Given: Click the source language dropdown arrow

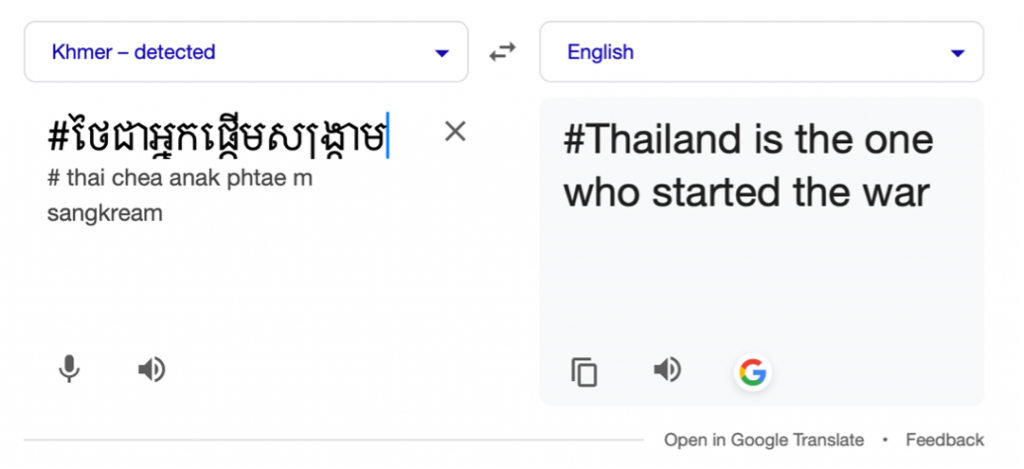Looking at the screenshot, I should 442,53.
